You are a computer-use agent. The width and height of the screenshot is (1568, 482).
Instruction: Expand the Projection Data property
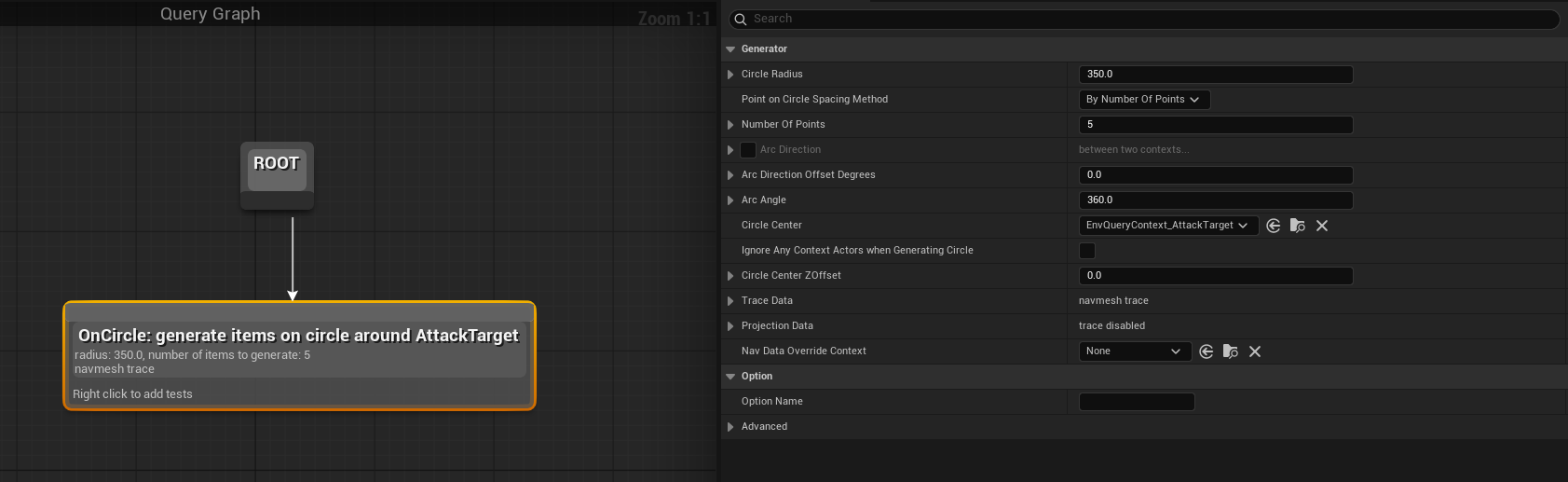(x=730, y=326)
